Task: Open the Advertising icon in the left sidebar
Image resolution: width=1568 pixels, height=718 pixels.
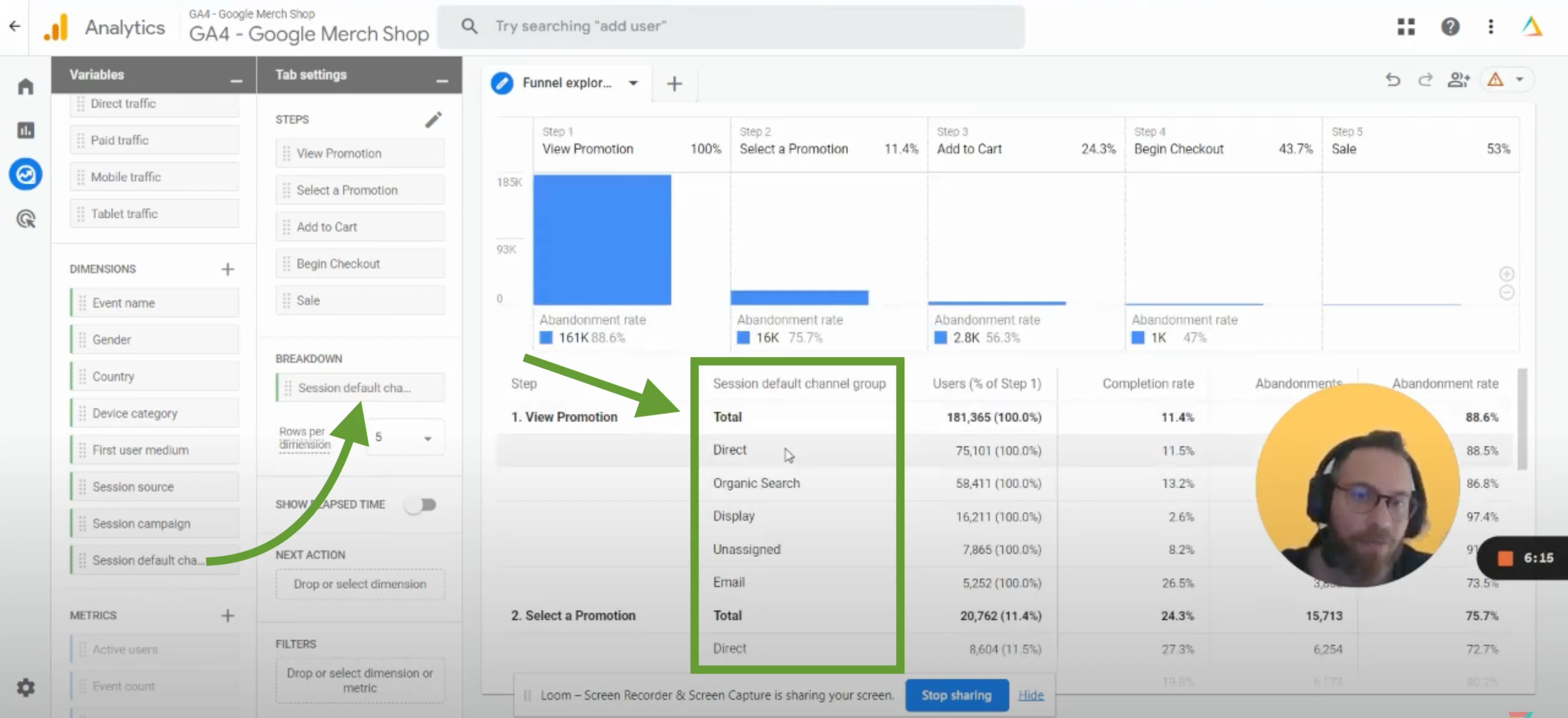Action: point(26,218)
